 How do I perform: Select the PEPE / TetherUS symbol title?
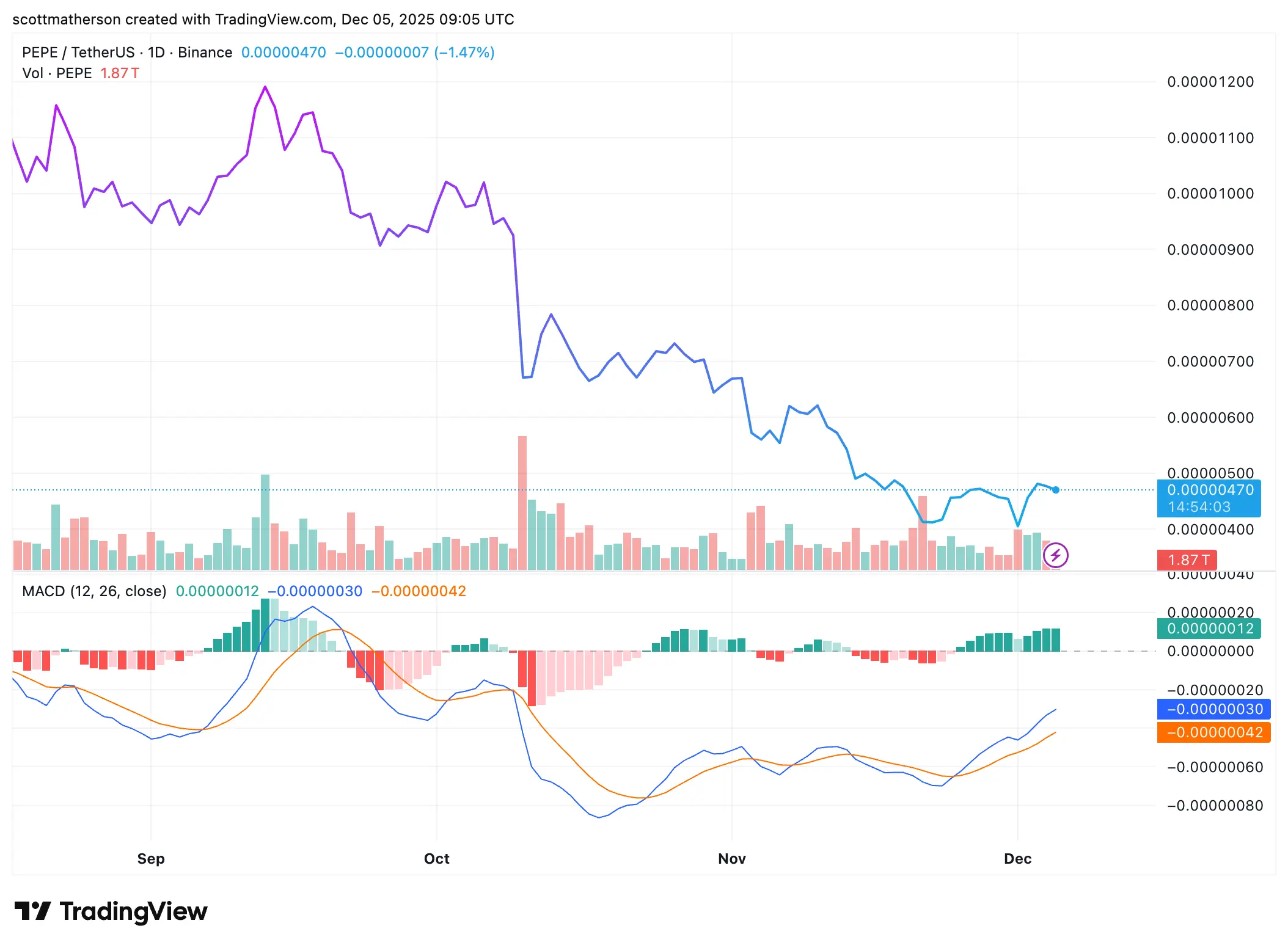78,53
